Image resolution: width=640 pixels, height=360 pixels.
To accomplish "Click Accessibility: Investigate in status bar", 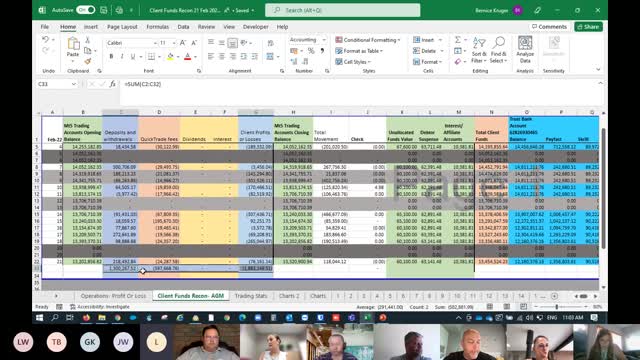I will coord(100,307).
